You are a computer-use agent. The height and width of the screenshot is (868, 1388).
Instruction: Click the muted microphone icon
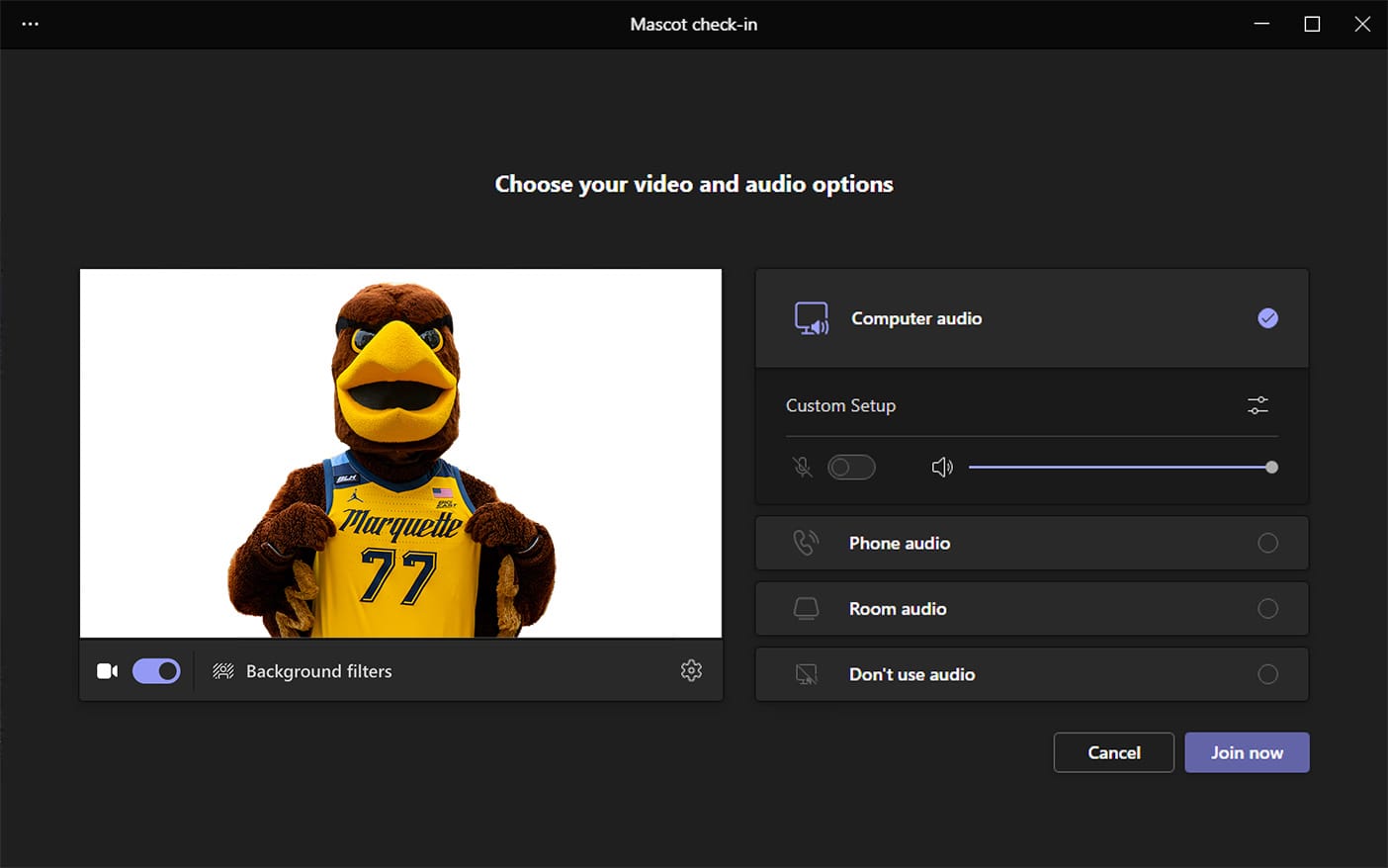[x=803, y=467]
